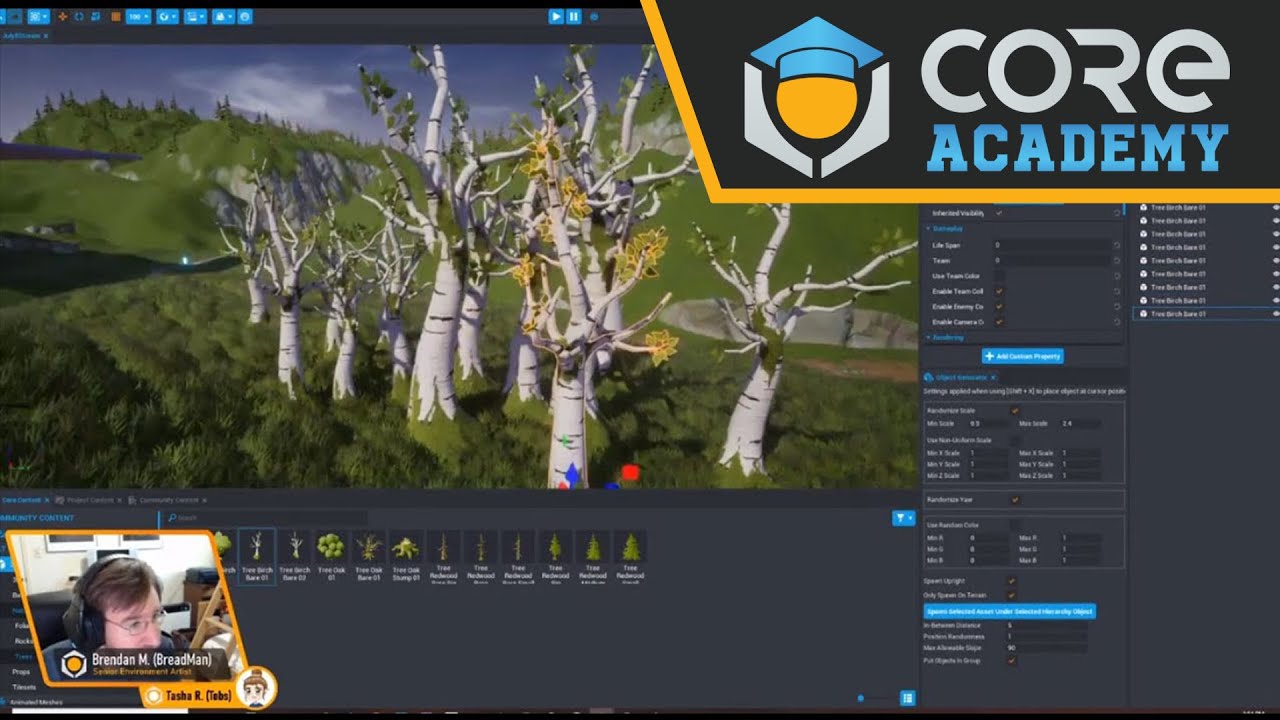Toggle Spawn Upright checkbox
The height and width of the screenshot is (720, 1280).
click(x=1011, y=581)
